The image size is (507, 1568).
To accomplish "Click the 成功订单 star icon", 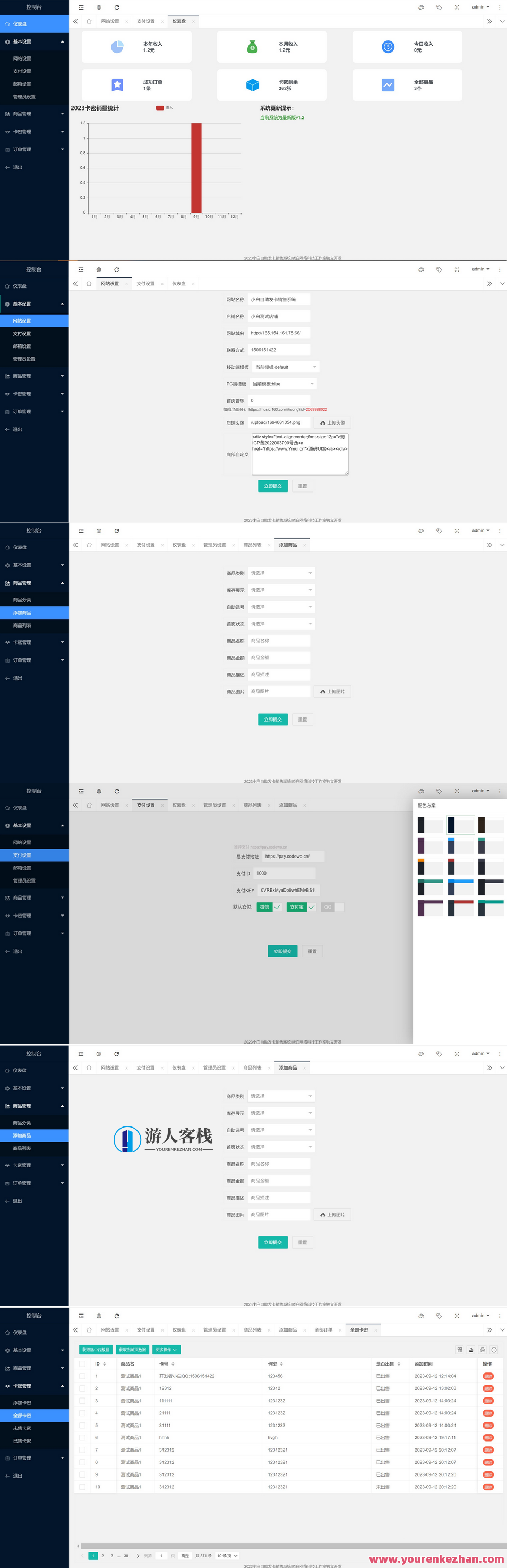I will click(x=117, y=85).
